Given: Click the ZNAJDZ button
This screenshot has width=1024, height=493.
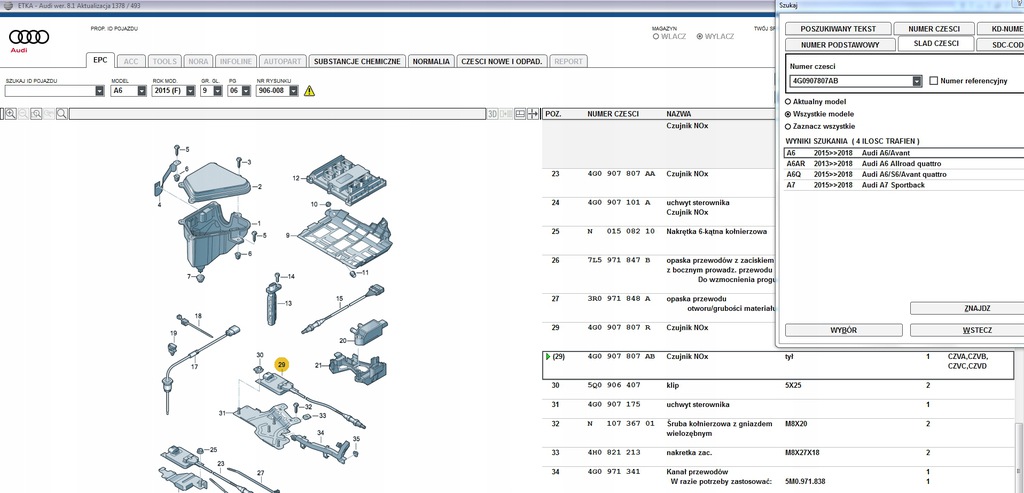Looking at the screenshot, I should [967, 308].
